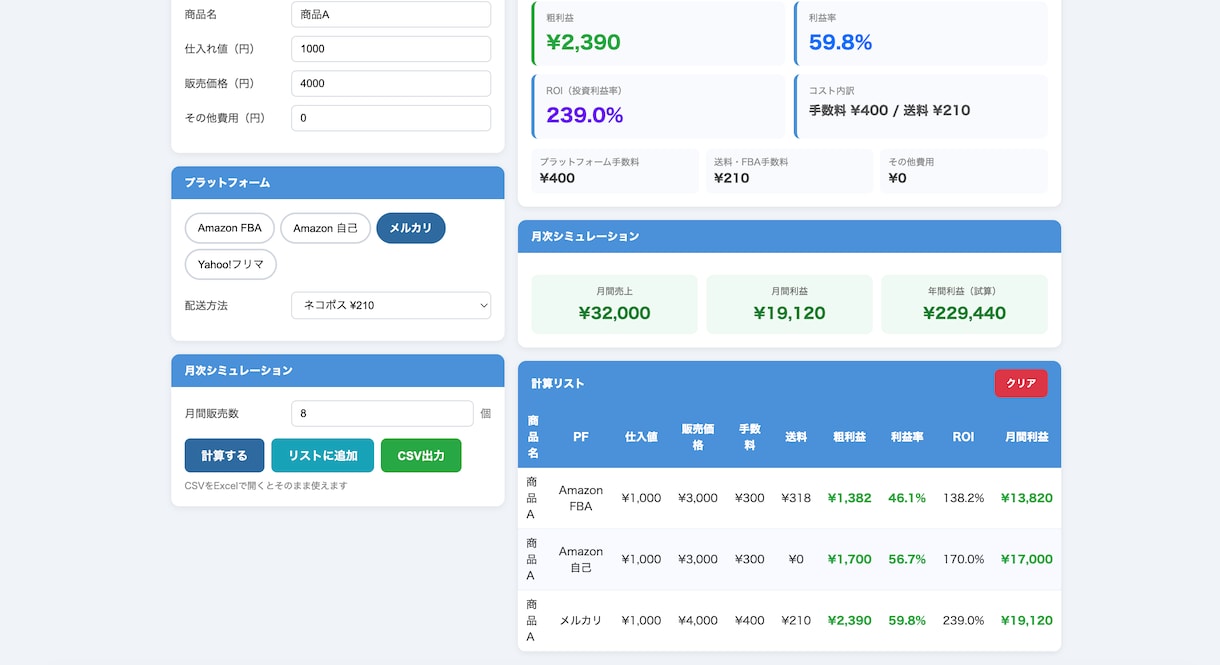Click the CSV出力 button
The image size is (1220, 665).
(x=421, y=455)
